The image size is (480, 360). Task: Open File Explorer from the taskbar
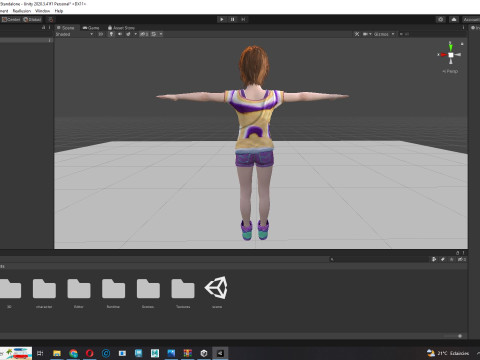coord(57,353)
